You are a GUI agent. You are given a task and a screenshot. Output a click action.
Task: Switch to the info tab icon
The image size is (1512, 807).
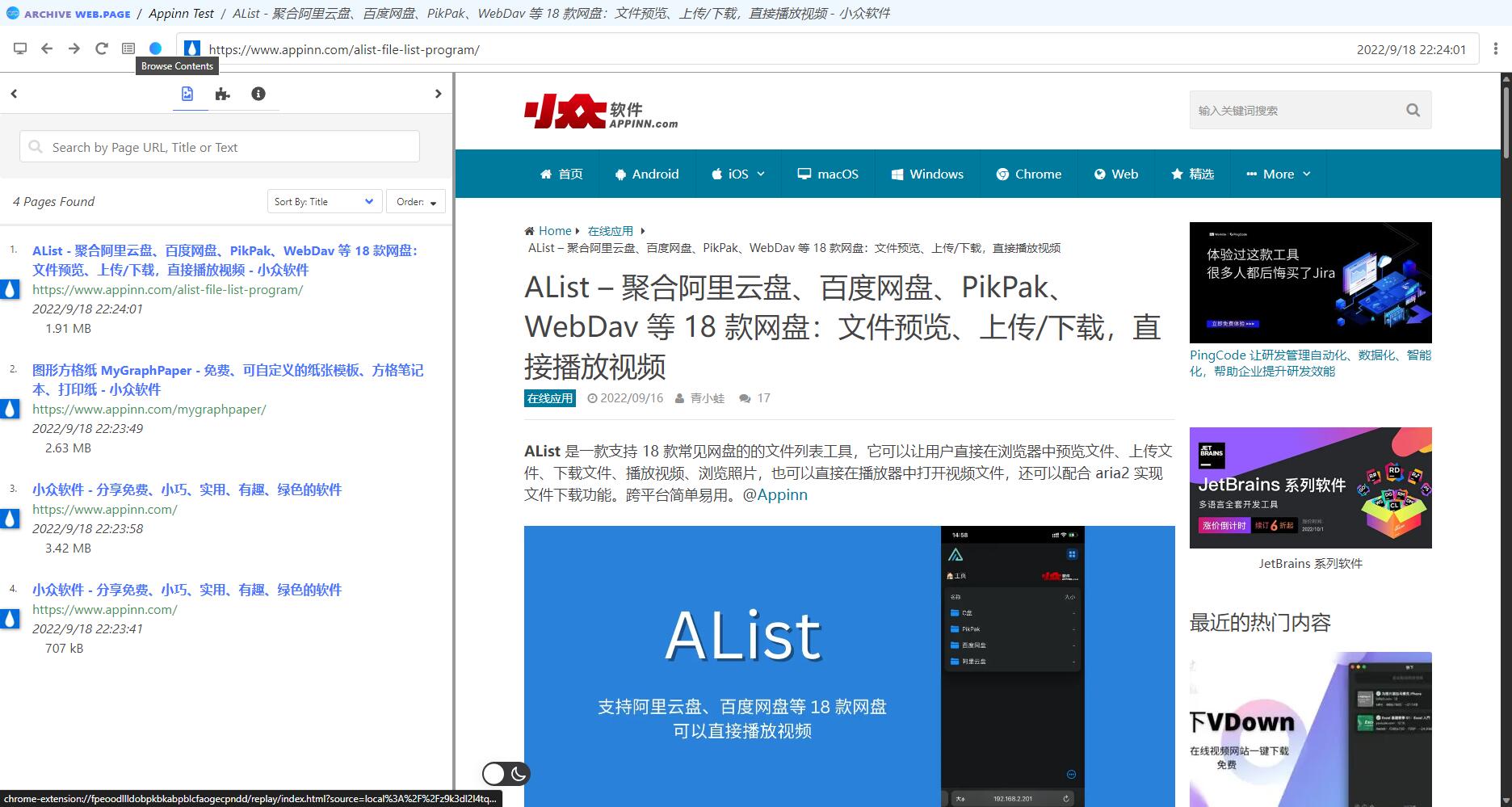point(258,94)
